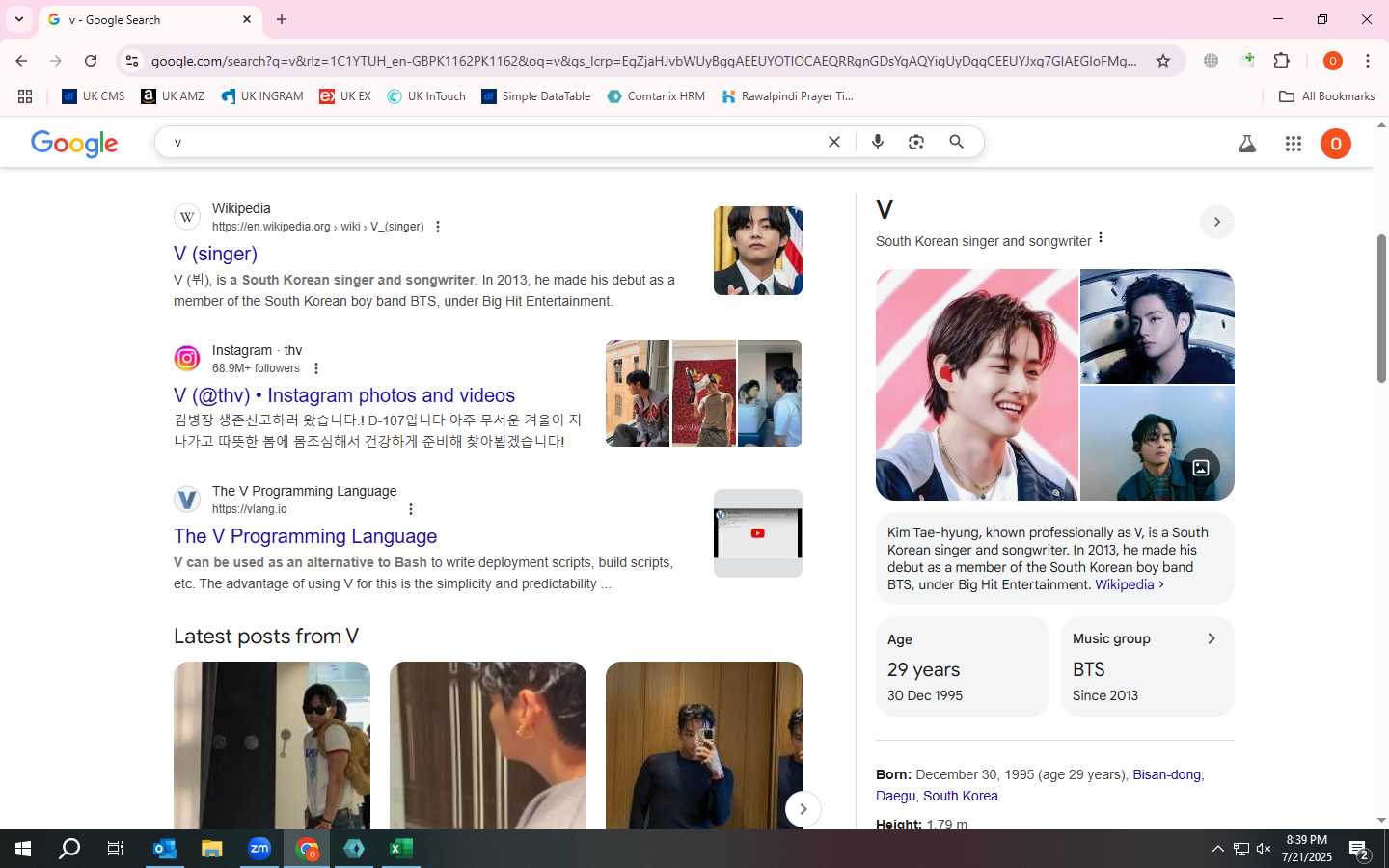The image size is (1389, 868).
Task: Open the Age 29 years card
Action: pyautogui.click(x=962, y=666)
